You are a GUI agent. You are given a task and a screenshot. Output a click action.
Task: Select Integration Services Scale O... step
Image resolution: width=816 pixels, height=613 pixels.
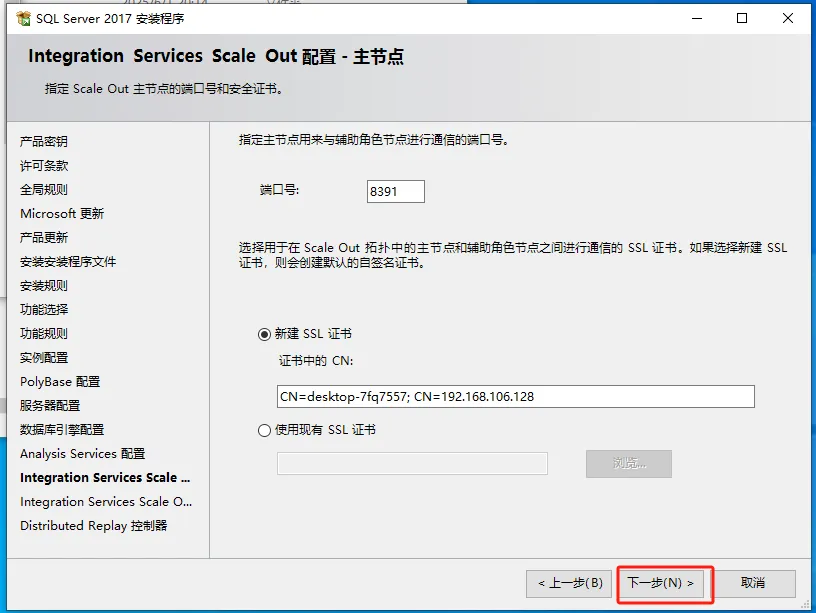(x=106, y=502)
